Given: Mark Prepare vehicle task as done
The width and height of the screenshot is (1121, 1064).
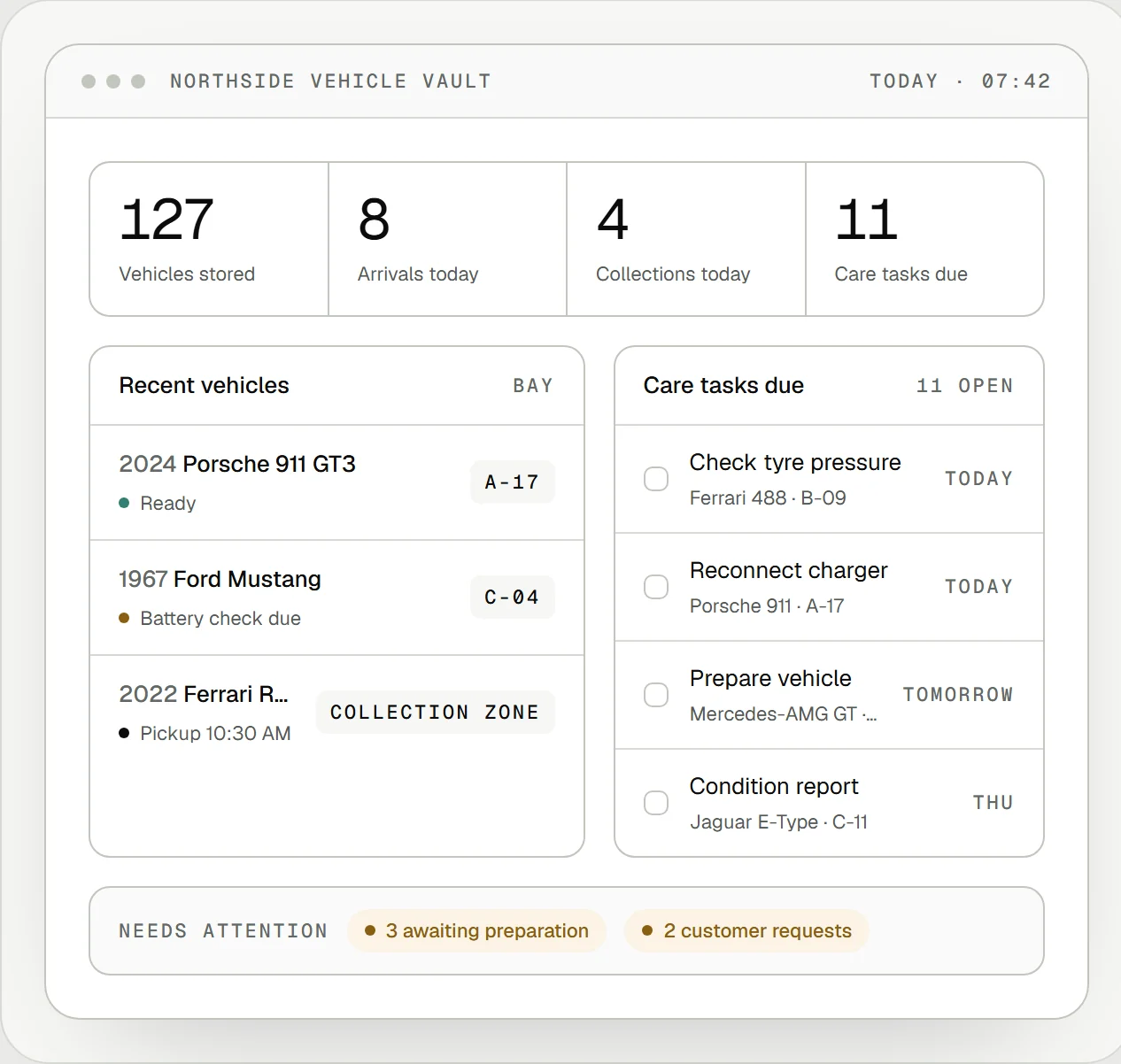Looking at the screenshot, I should (656, 695).
